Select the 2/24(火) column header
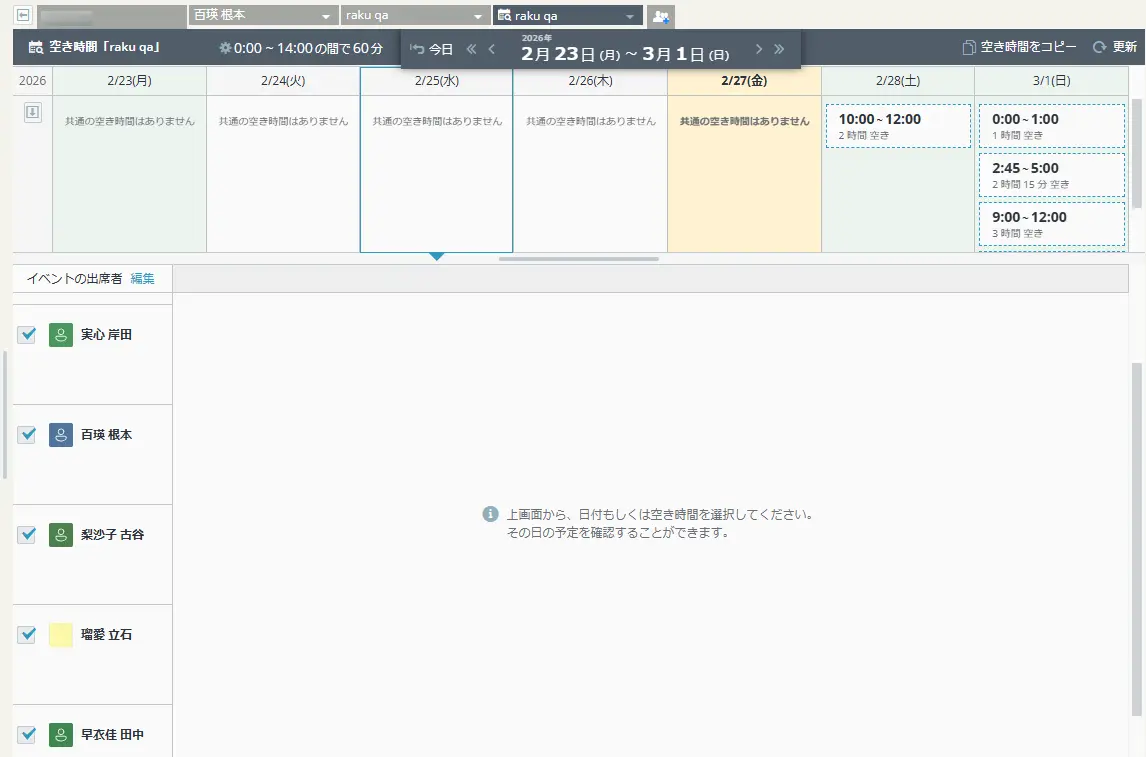This screenshot has width=1146, height=757. click(x=283, y=80)
